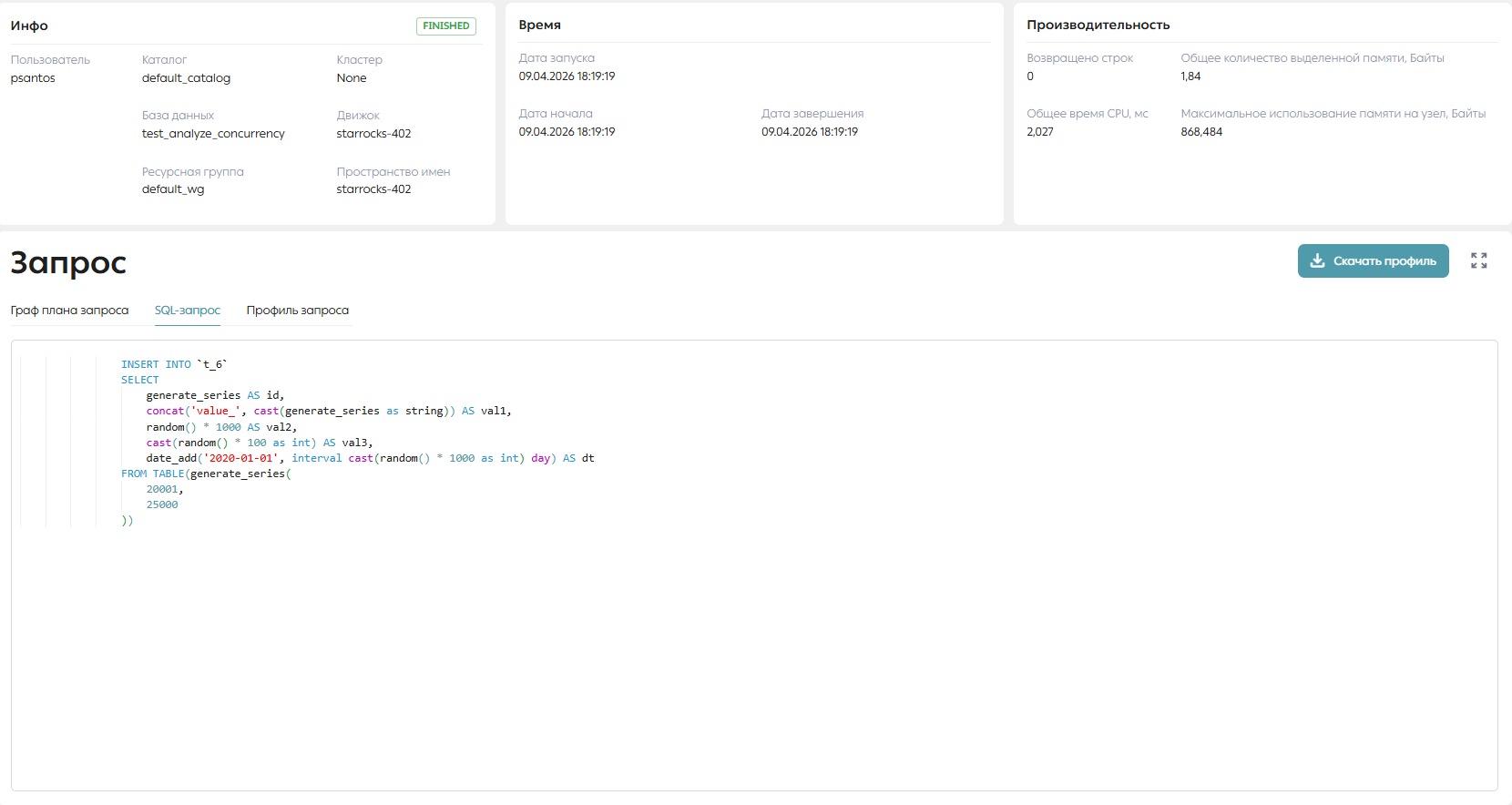Click the Производительность panel title
The width and height of the screenshot is (1512, 805).
[x=1098, y=25]
